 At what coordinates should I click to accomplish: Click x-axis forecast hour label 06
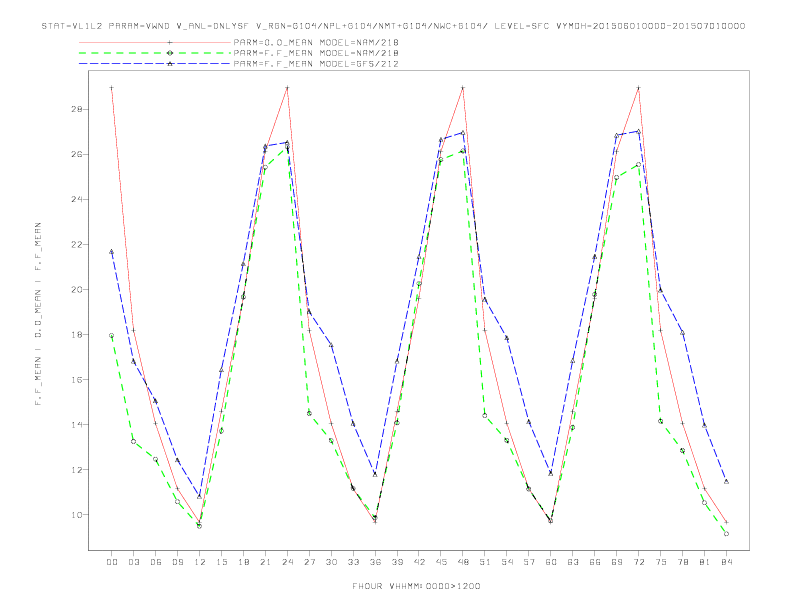point(156,562)
